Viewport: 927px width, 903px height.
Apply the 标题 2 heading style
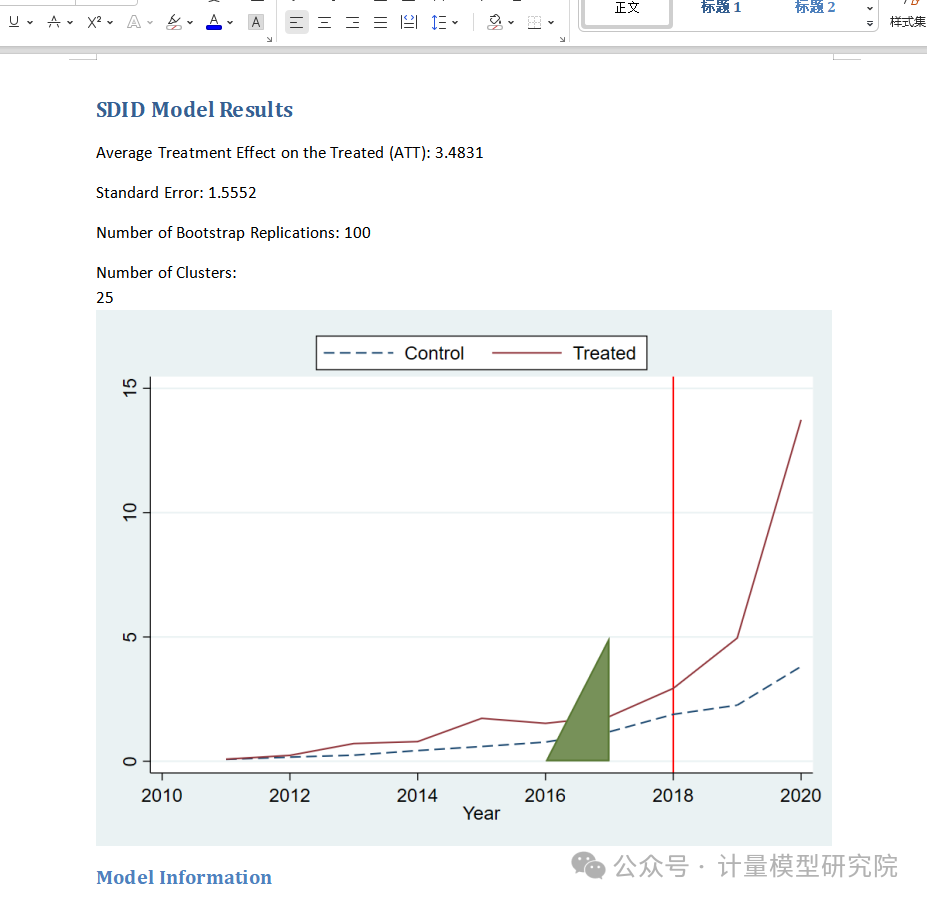815,8
